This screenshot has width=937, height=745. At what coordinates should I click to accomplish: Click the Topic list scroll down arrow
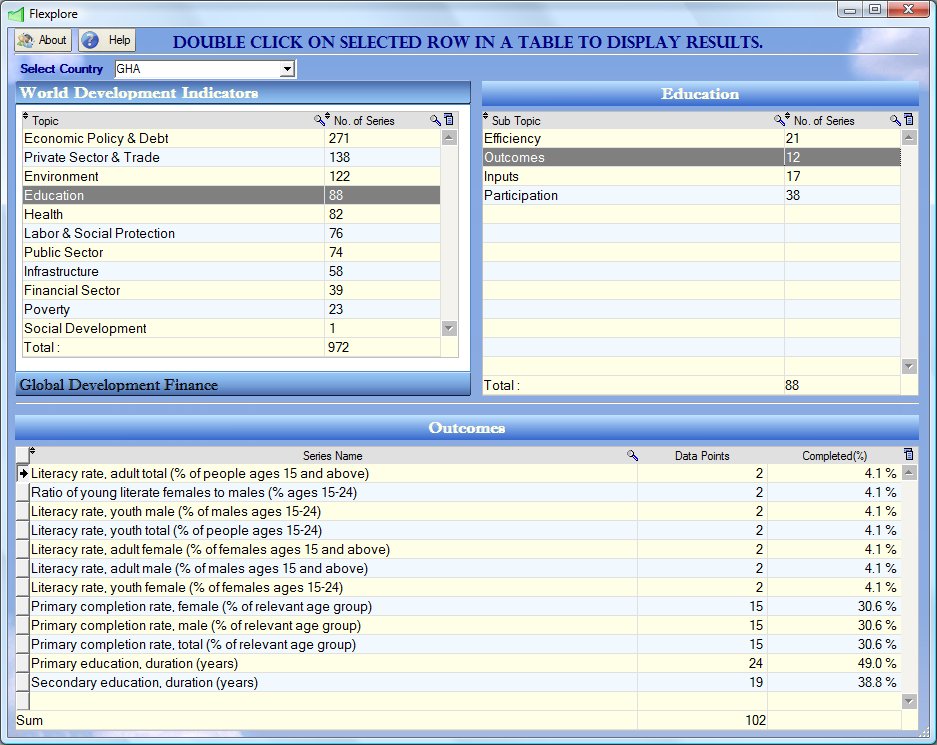pyautogui.click(x=449, y=329)
